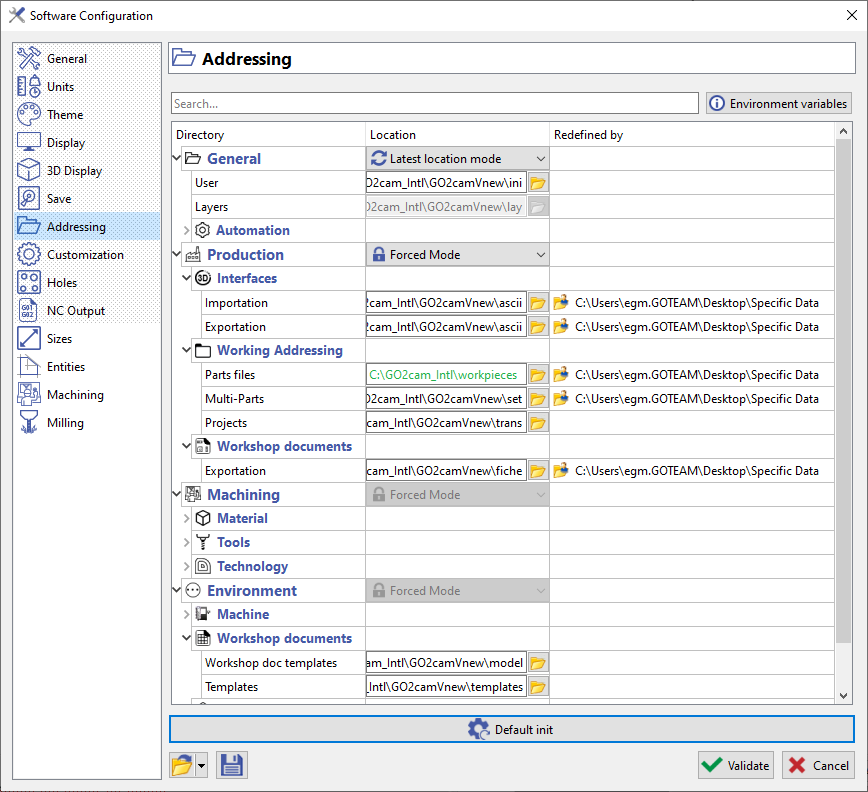The image size is (868, 792).
Task: Browse folder for Multi-Parts location
Action: 538,399
